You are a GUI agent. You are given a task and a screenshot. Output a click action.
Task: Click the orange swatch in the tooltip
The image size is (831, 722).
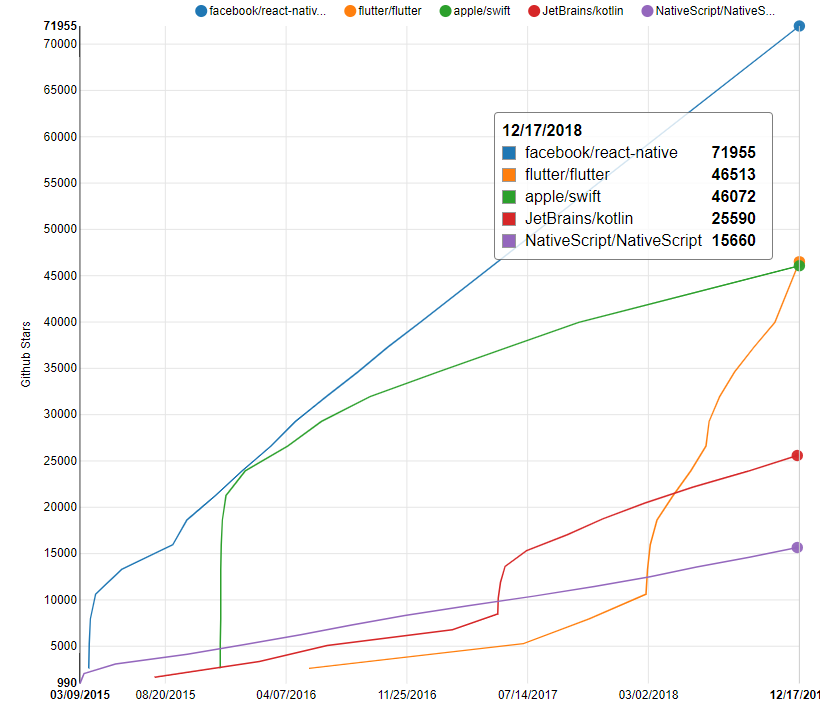pos(509,175)
